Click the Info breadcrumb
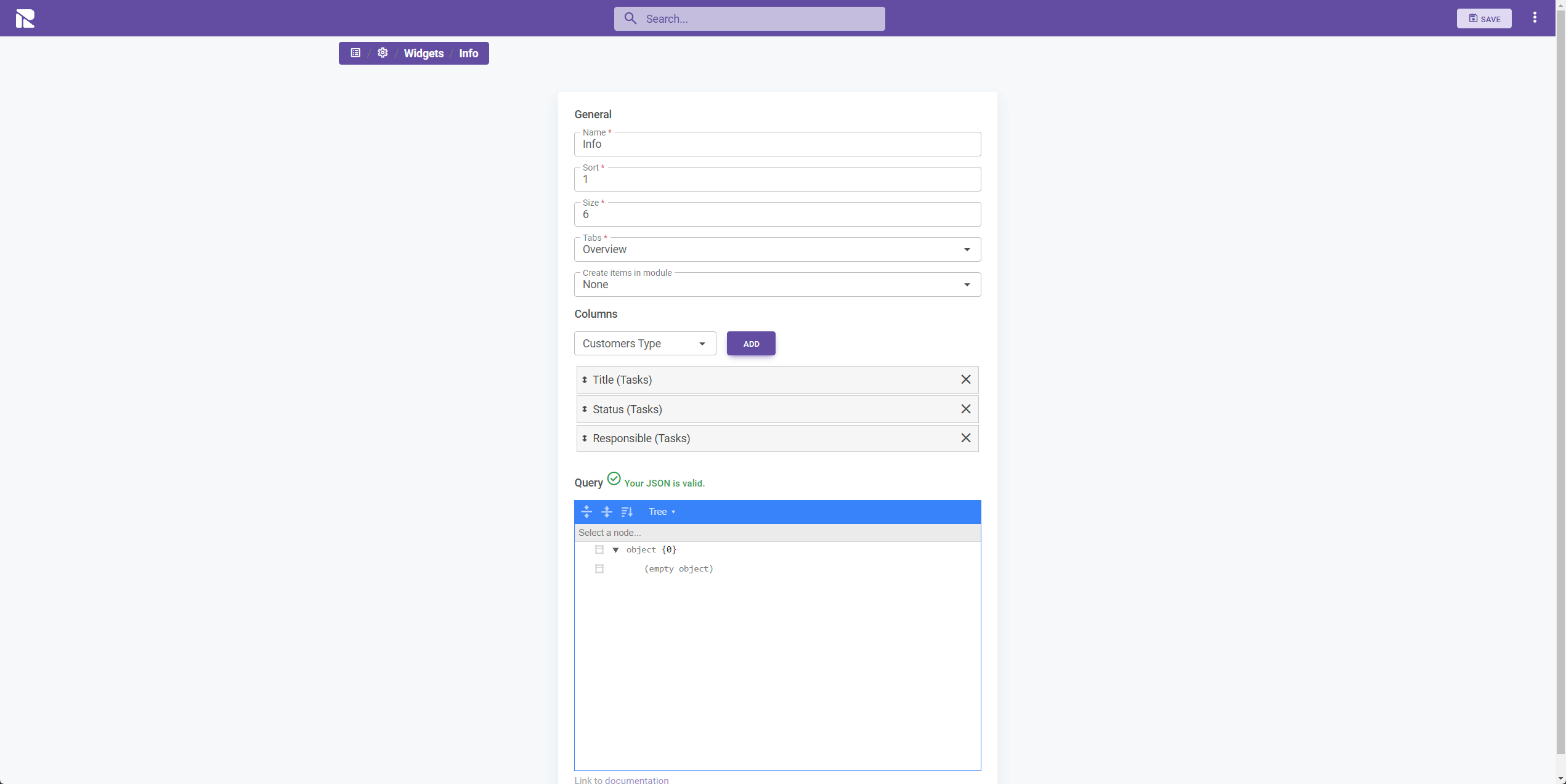Screen dimensions: 1566x784 [x=469, y=54]
